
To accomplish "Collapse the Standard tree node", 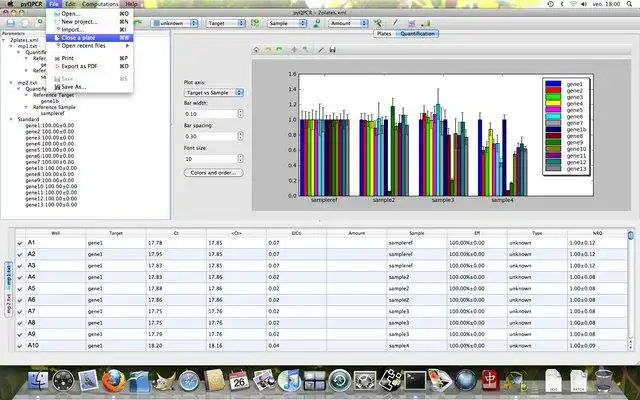I will point(9,118).
